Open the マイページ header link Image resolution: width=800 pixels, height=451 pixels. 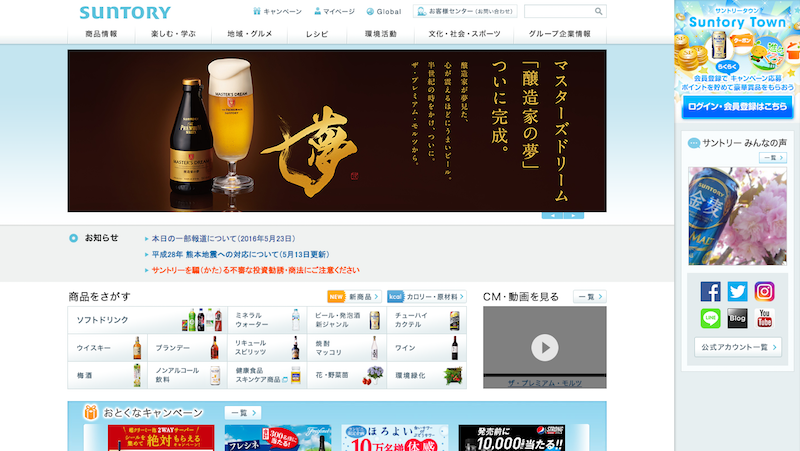tap(334, 11)
